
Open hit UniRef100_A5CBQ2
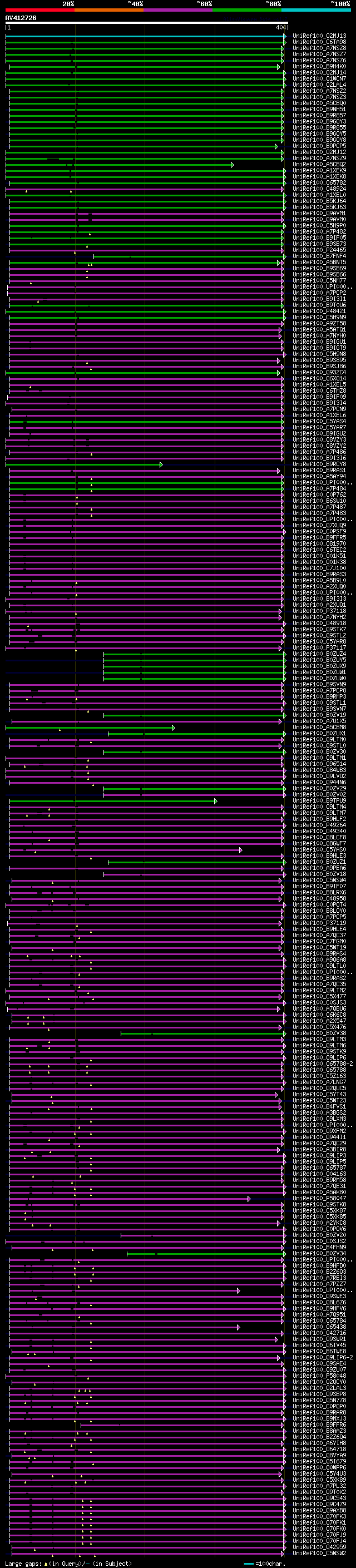coord(319,164)
